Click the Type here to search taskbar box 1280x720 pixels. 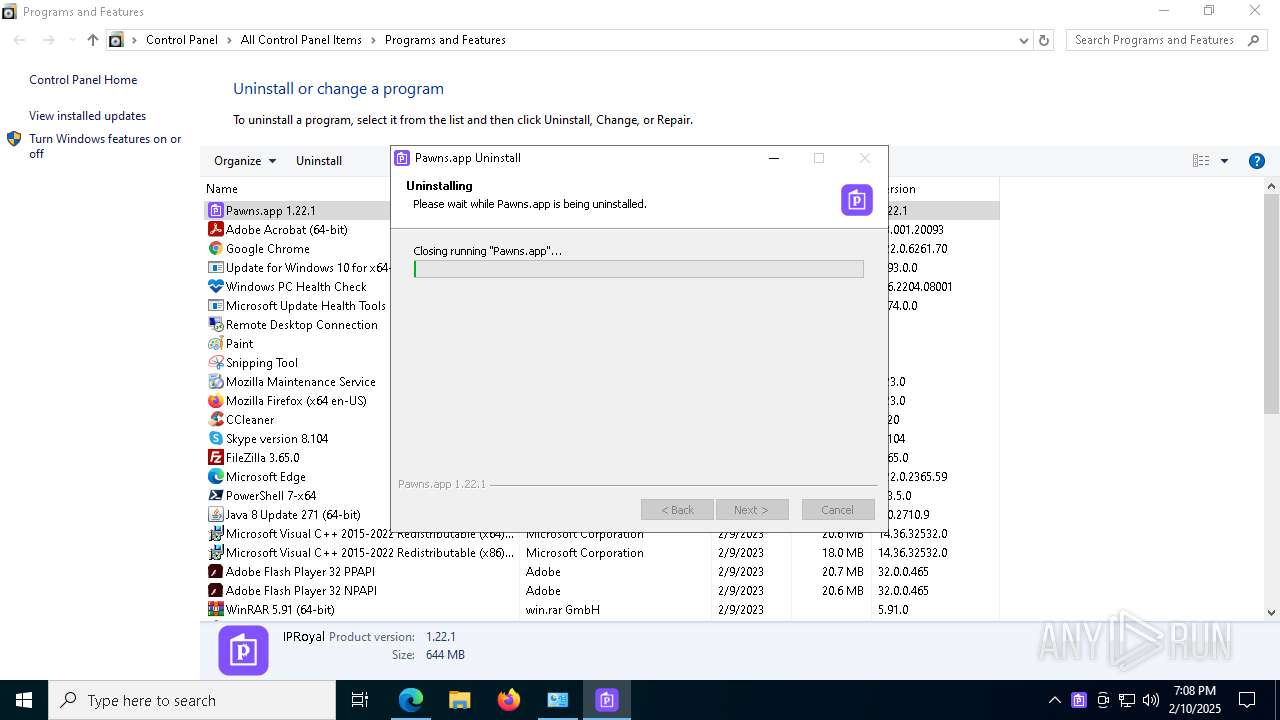(x=192, y=700)
